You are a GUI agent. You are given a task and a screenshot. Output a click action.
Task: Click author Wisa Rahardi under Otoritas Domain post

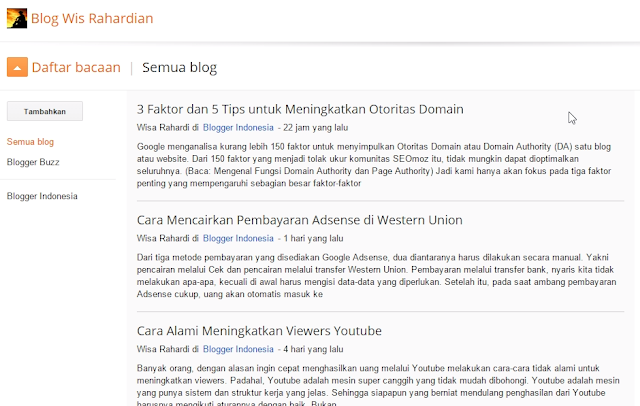pyautogui.click(x=164, y=127)
